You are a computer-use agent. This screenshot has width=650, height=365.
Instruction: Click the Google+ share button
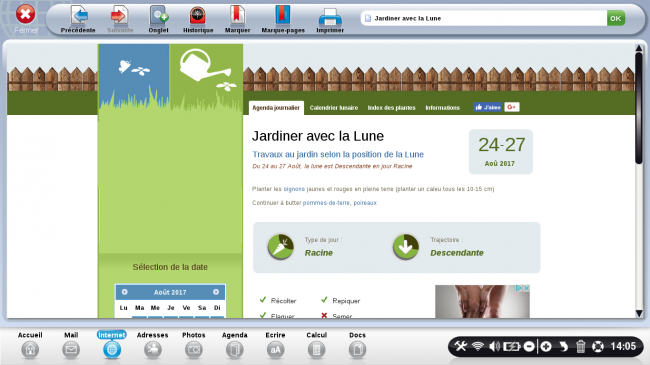512,107
